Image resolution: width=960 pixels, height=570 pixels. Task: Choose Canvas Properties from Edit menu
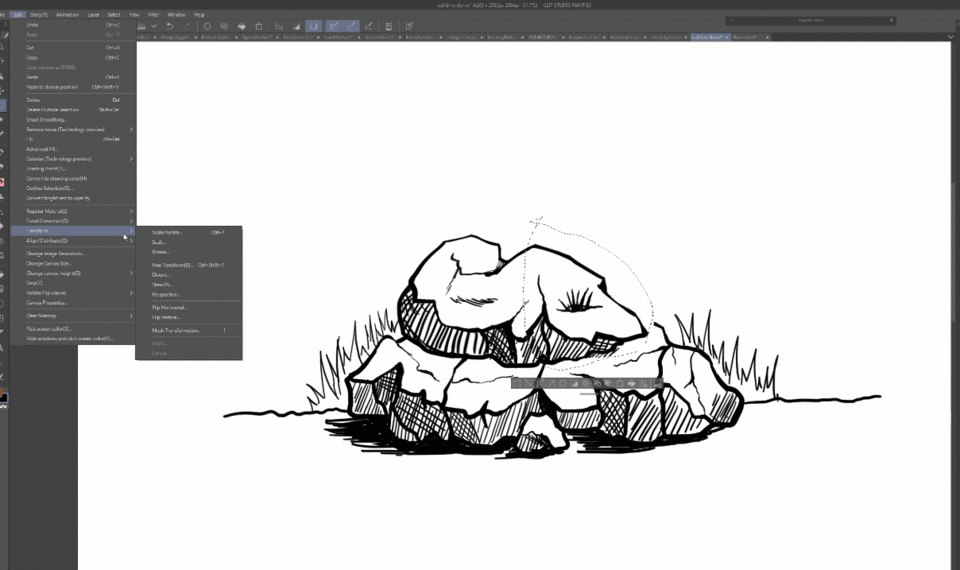click(73, 302)
